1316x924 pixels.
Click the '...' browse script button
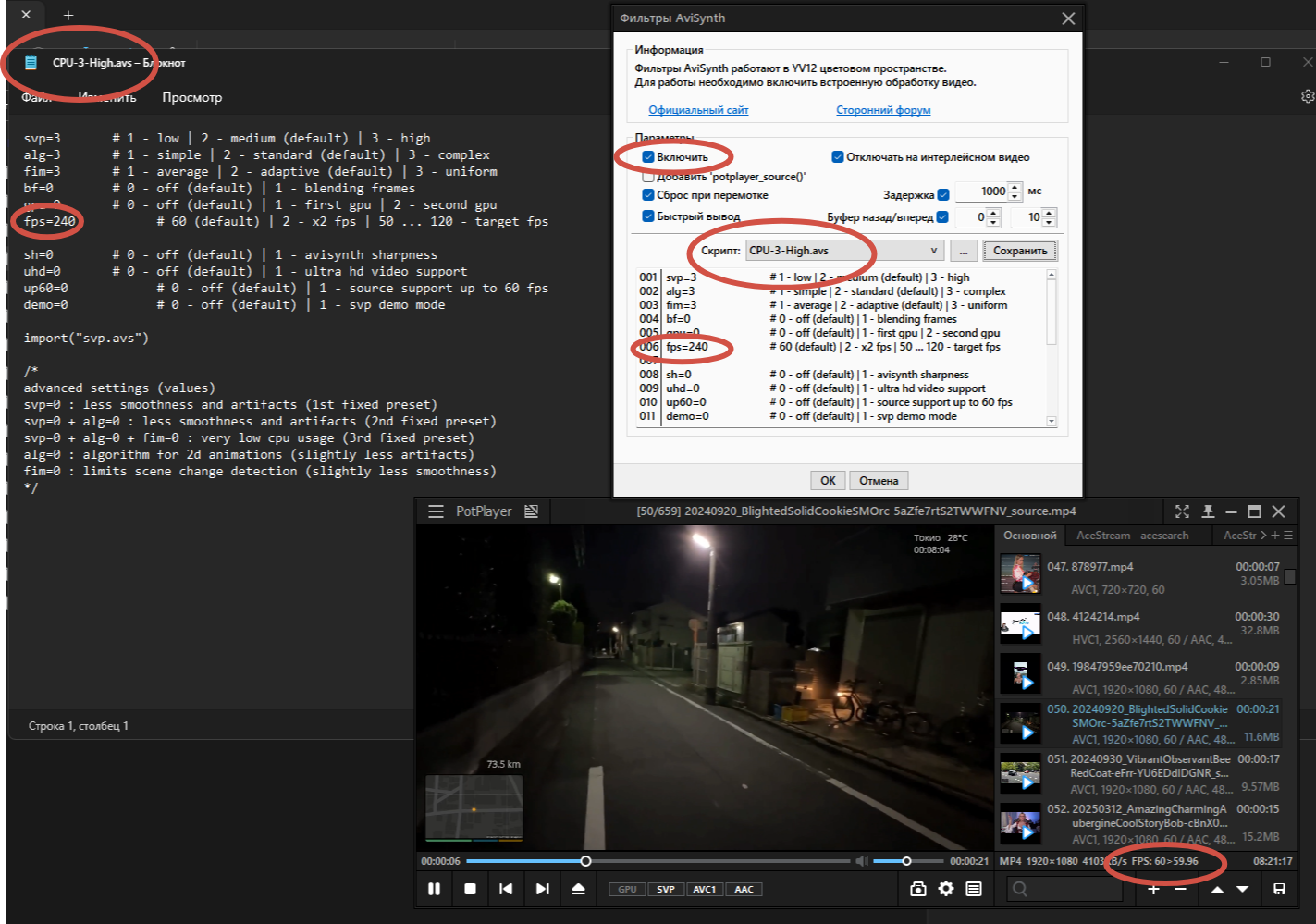pos(964,251)
